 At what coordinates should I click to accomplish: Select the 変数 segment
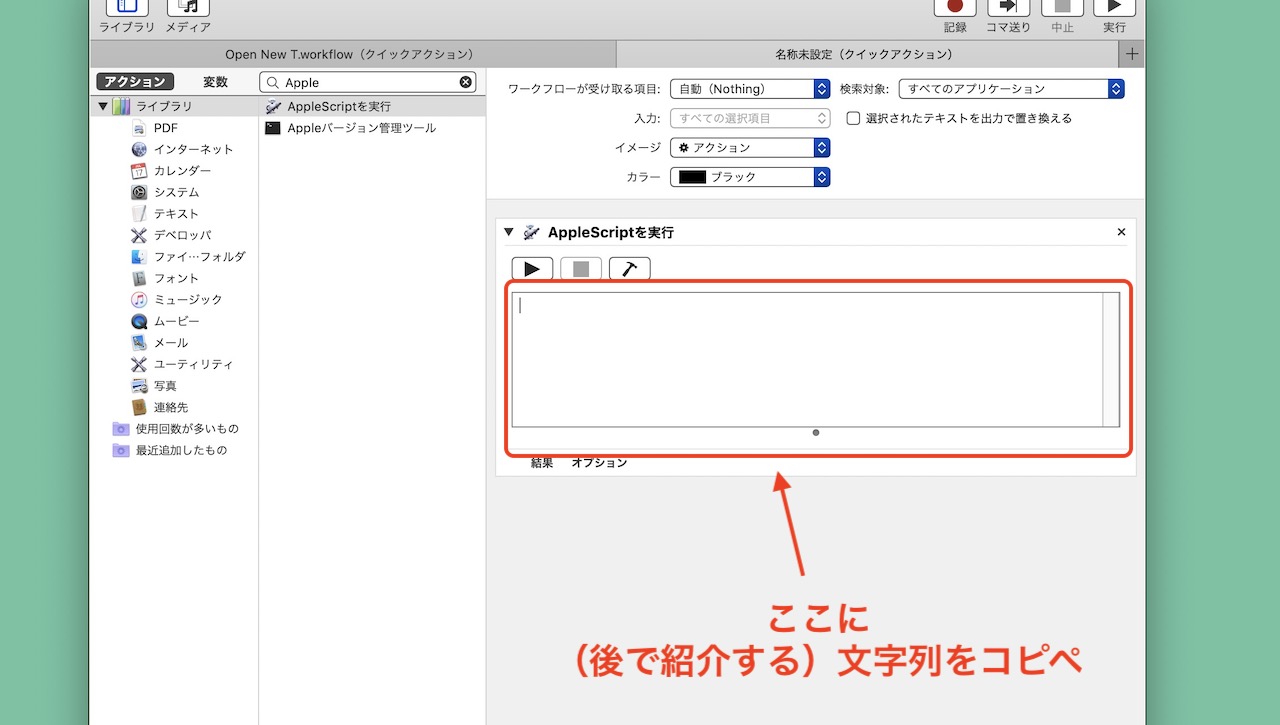coord(215,82)
